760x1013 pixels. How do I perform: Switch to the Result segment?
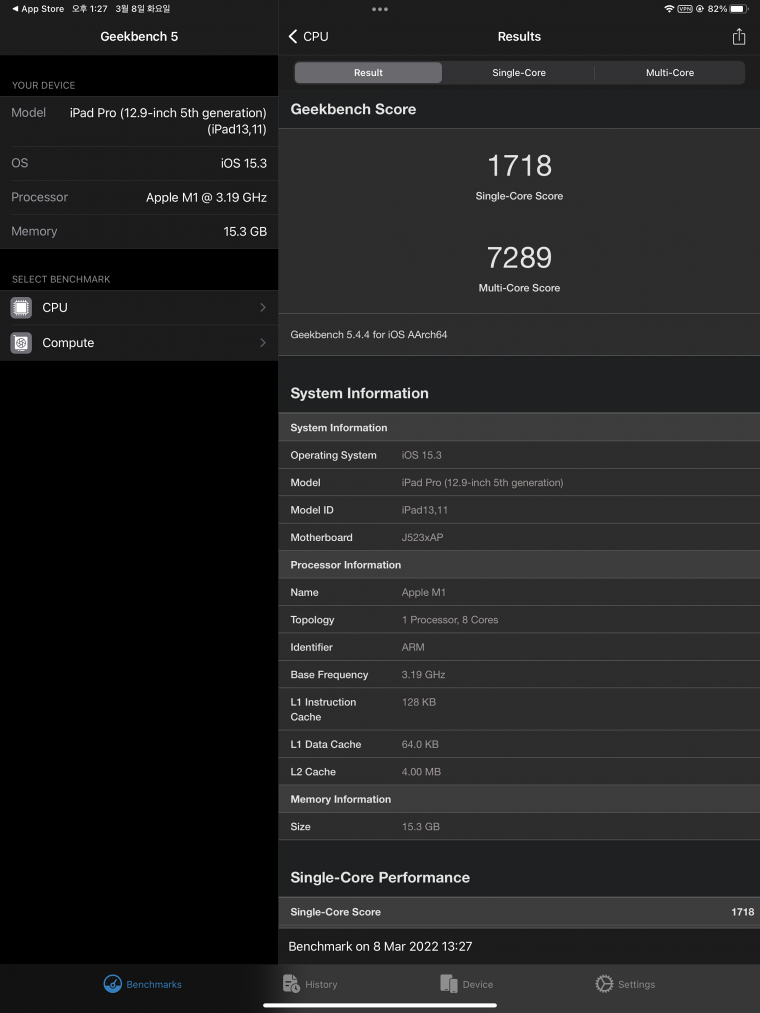point(368,73)
